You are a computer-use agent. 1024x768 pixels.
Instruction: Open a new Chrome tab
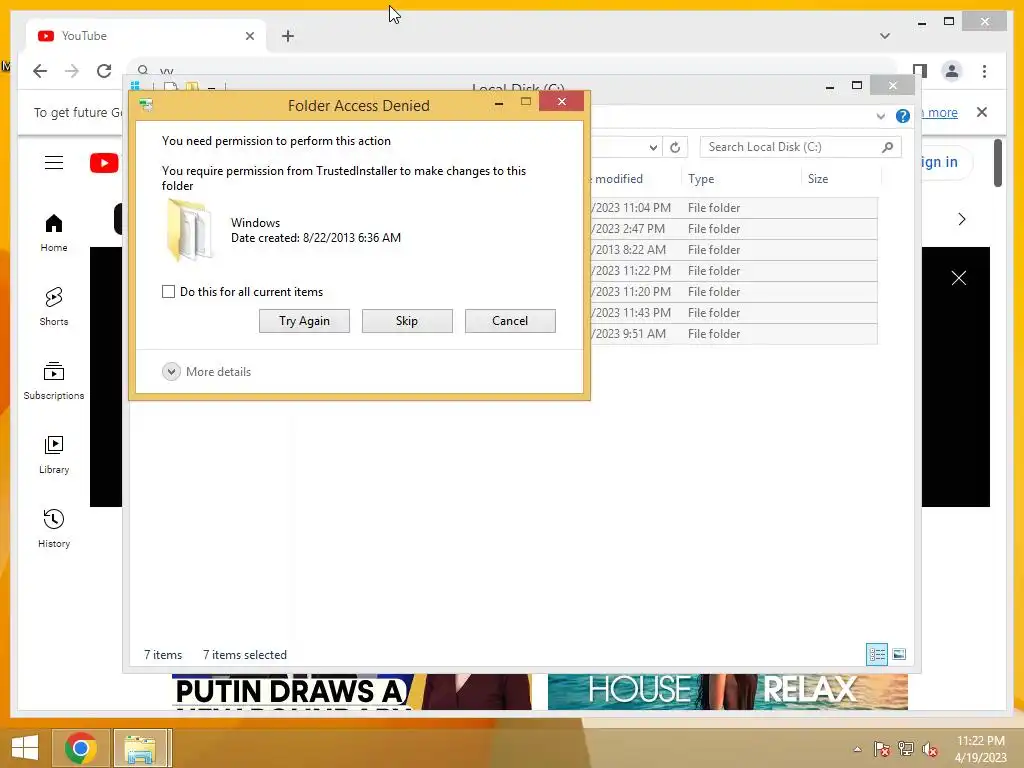(288, 36)
